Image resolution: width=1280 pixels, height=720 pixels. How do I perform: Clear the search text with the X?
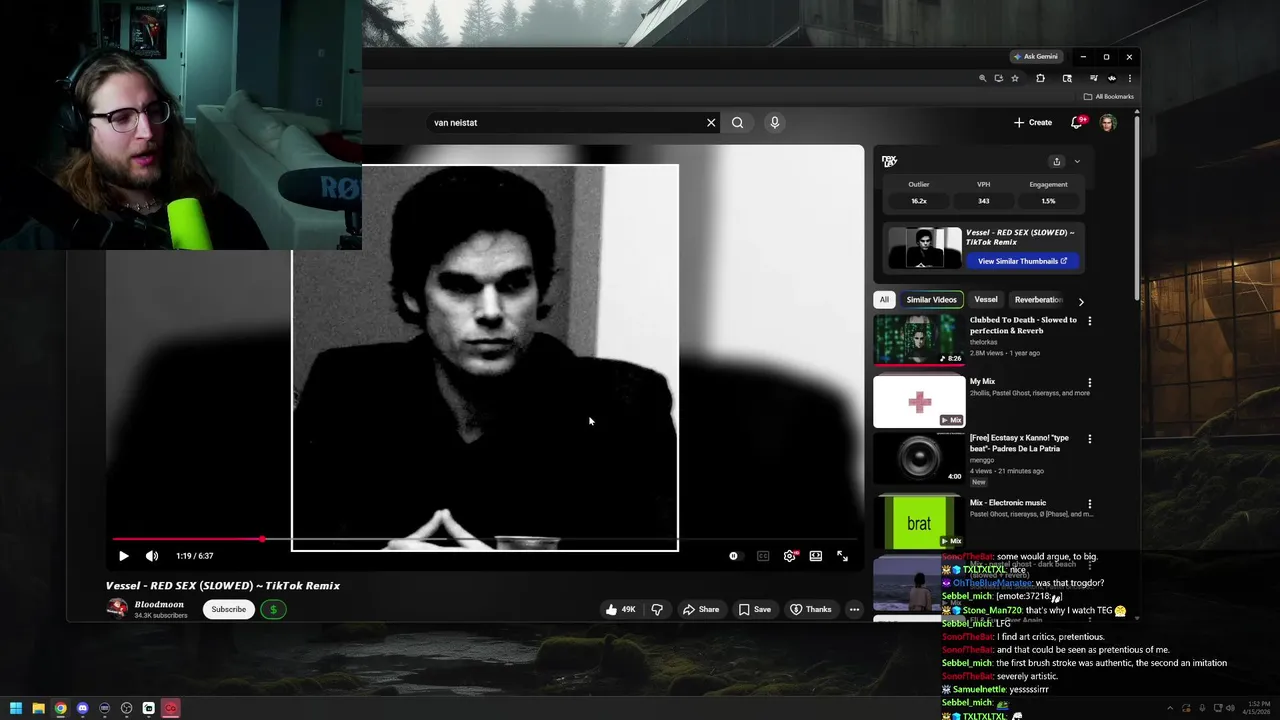[x=711, y=122]
